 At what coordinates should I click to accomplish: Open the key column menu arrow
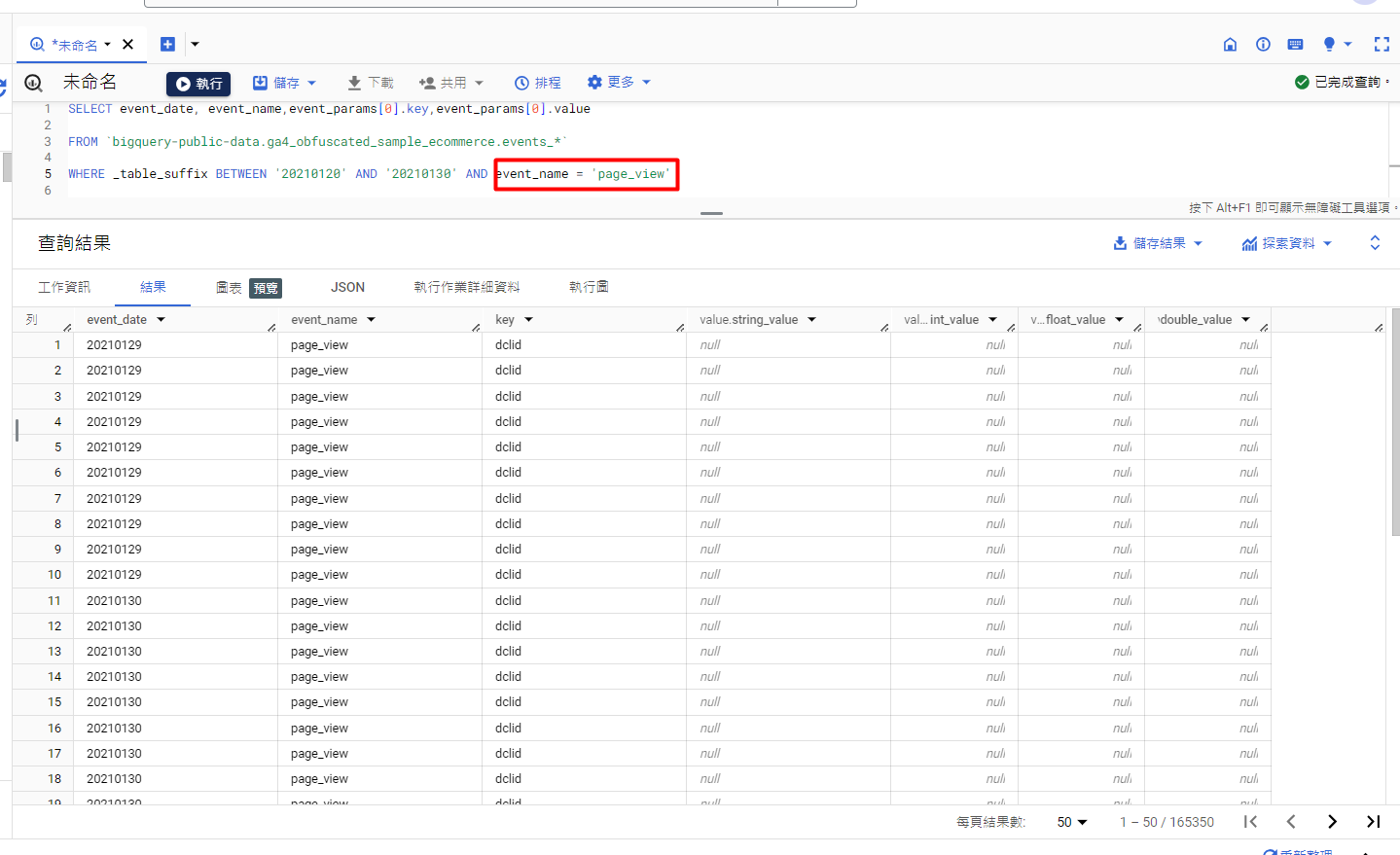click(528, 319)
